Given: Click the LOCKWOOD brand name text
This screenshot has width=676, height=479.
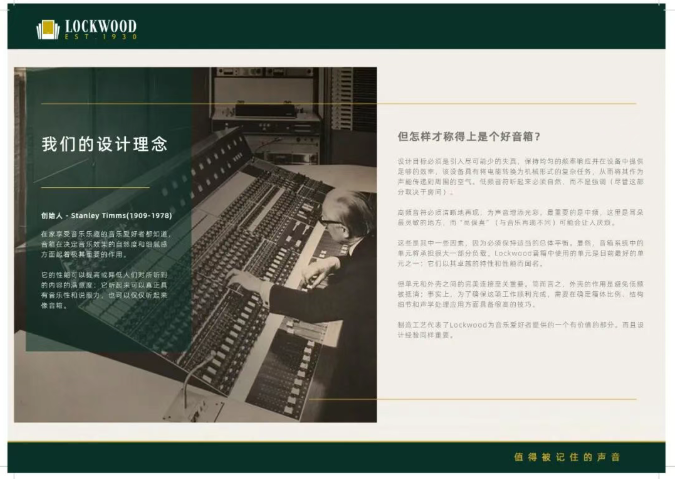Looking at the screenshot, I should click(x=101, y=26).
